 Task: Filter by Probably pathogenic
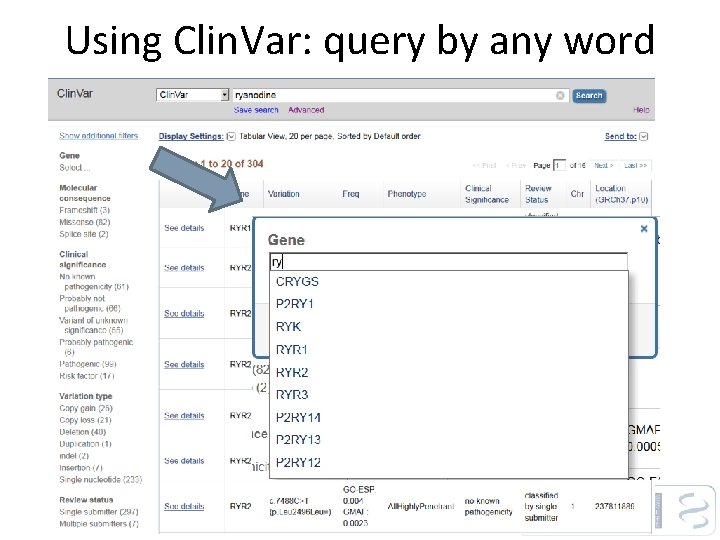[x=96, y=347]
